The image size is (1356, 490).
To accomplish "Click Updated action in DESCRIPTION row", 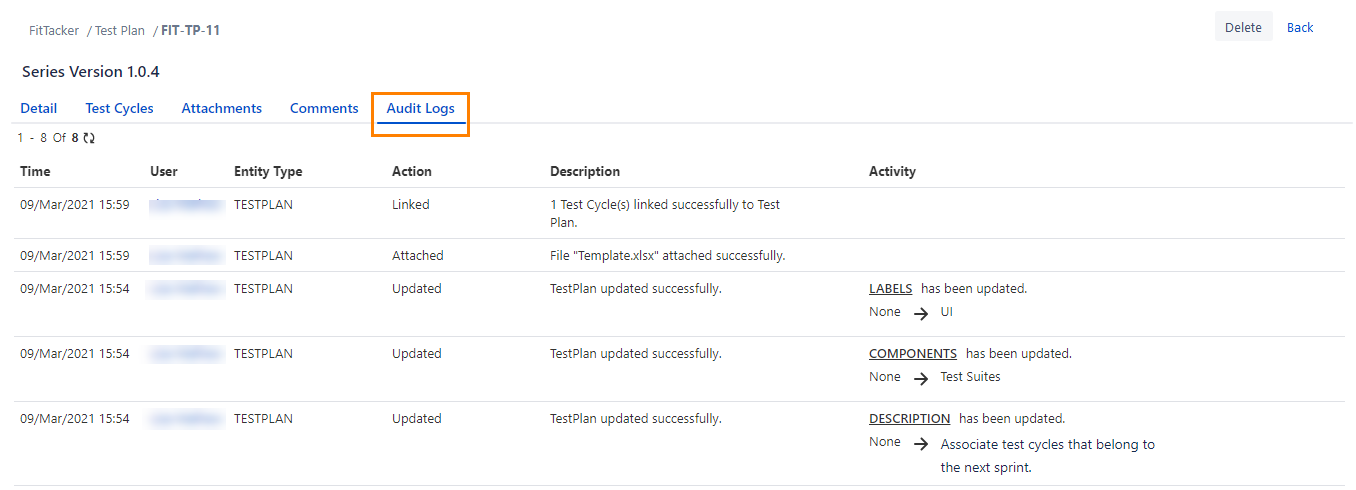I will (x=417, y=418).
